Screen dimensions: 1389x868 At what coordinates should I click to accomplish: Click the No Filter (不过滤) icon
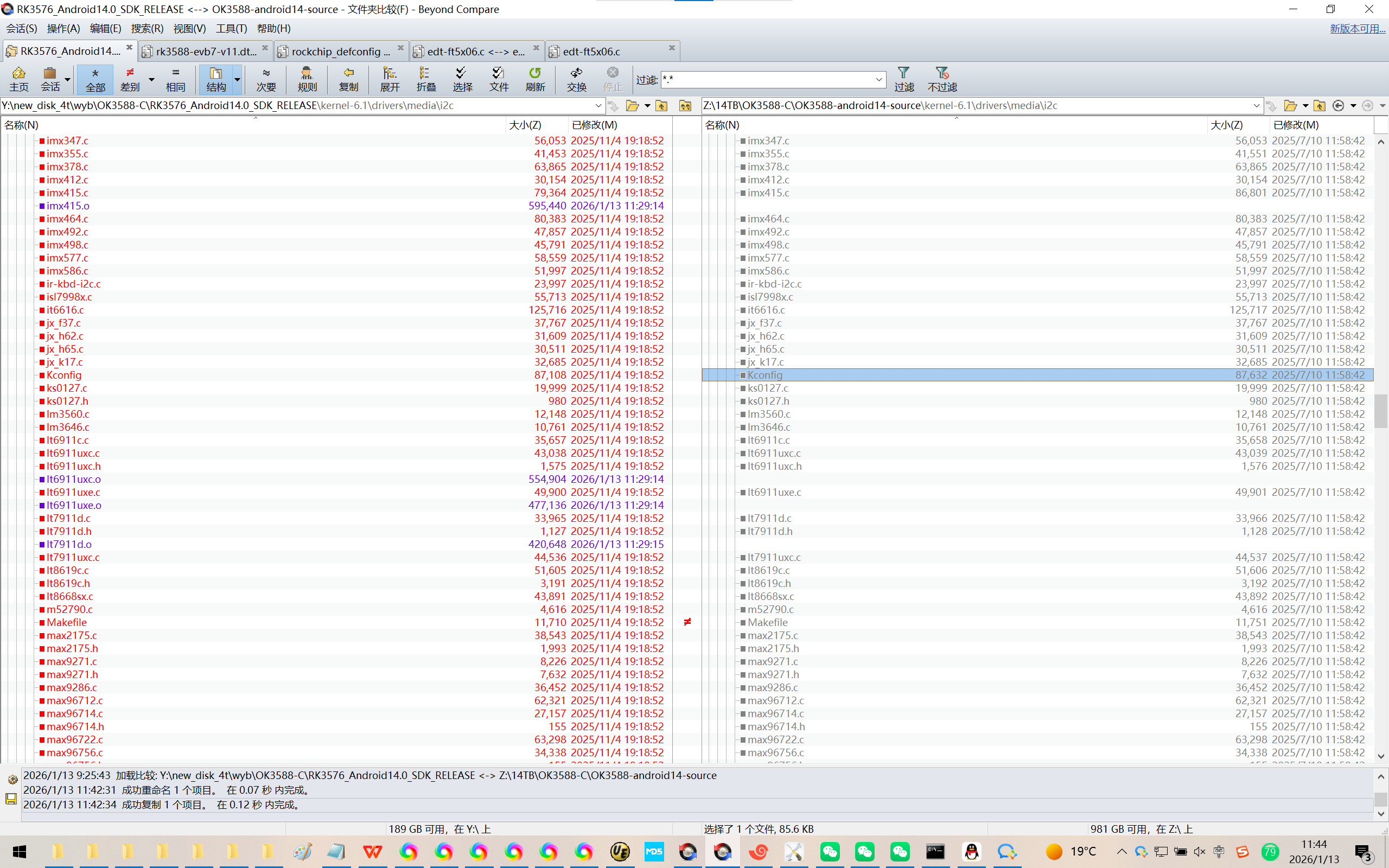942,79
